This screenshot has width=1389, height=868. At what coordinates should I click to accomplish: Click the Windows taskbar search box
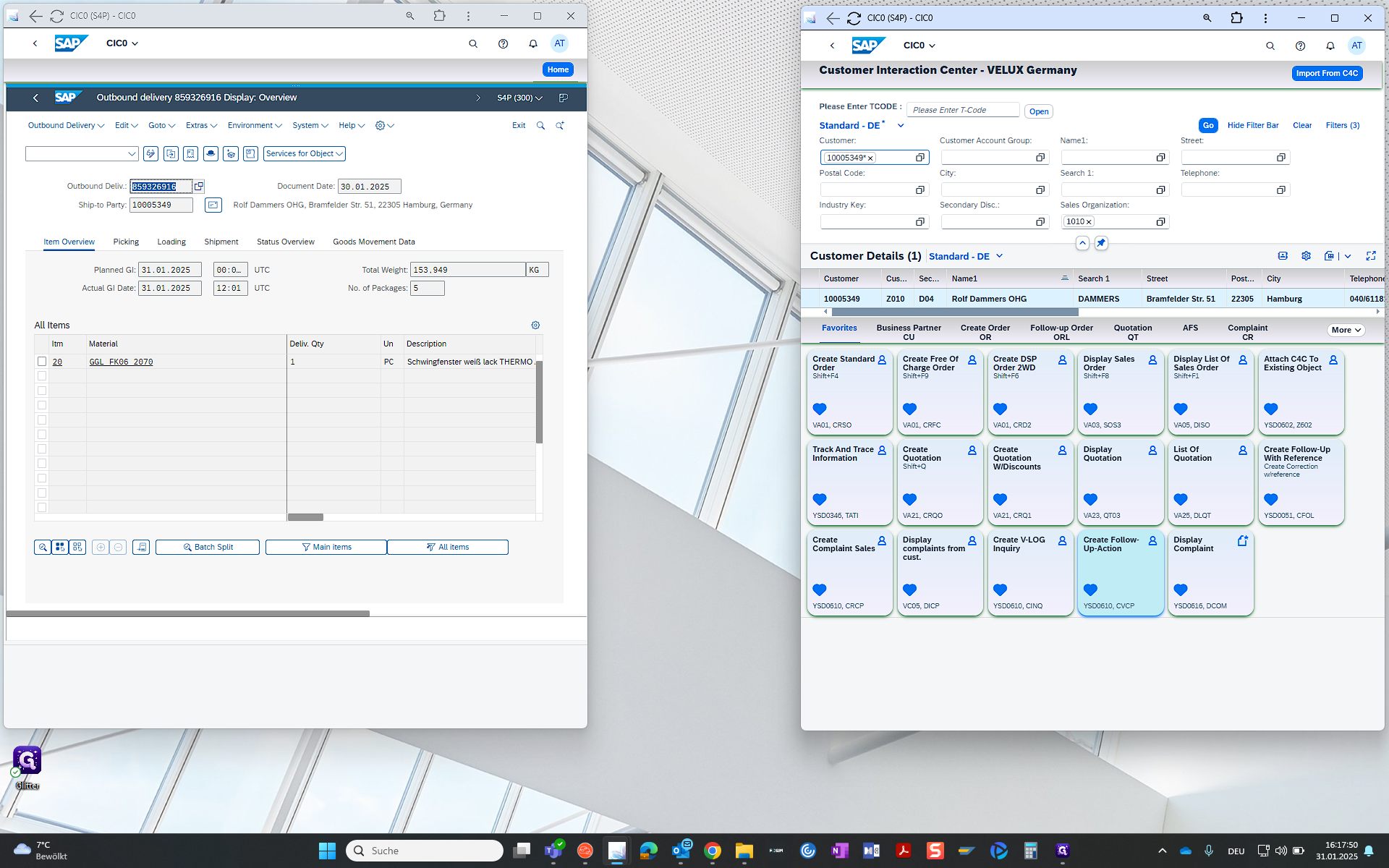point(425,851)
